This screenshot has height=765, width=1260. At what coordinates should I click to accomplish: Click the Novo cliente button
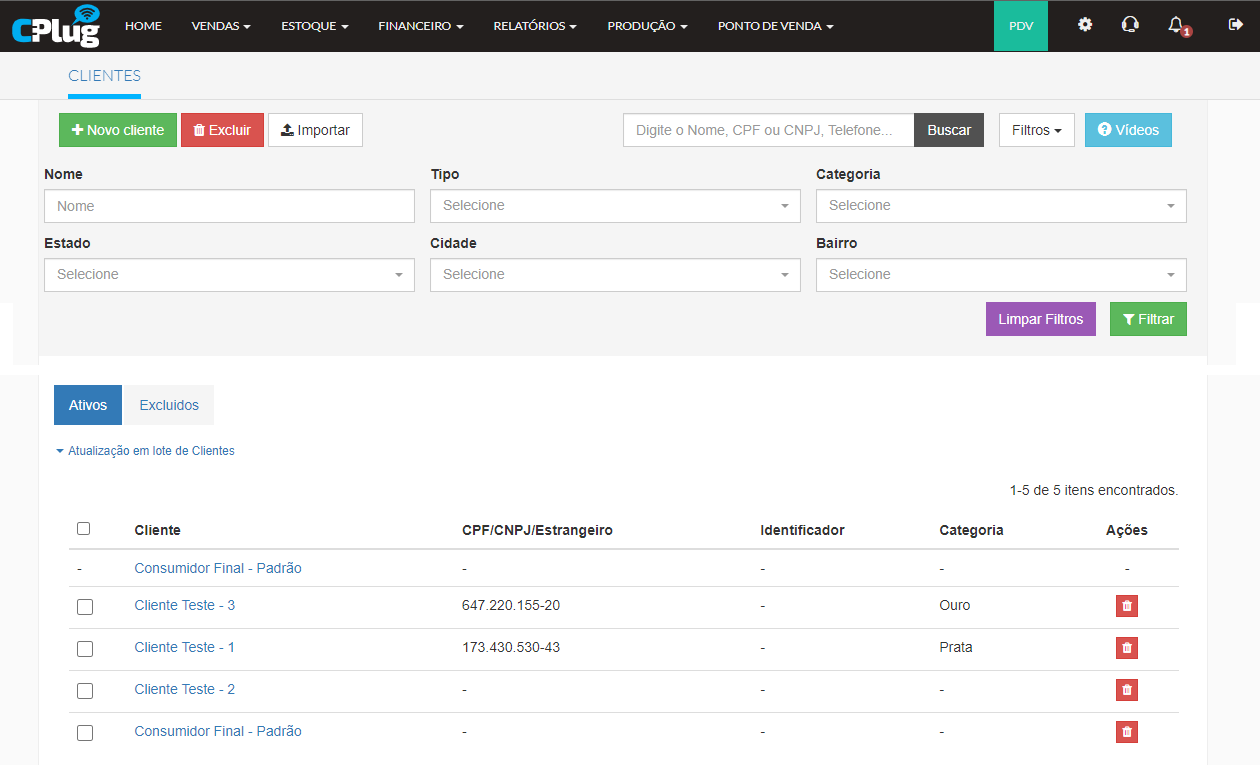tap(118, 130)
